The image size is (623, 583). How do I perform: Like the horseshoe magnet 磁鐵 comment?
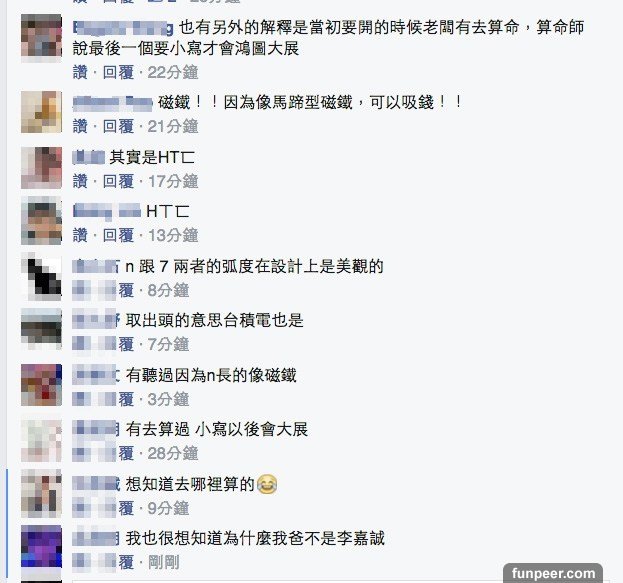(x=80, y=126)
